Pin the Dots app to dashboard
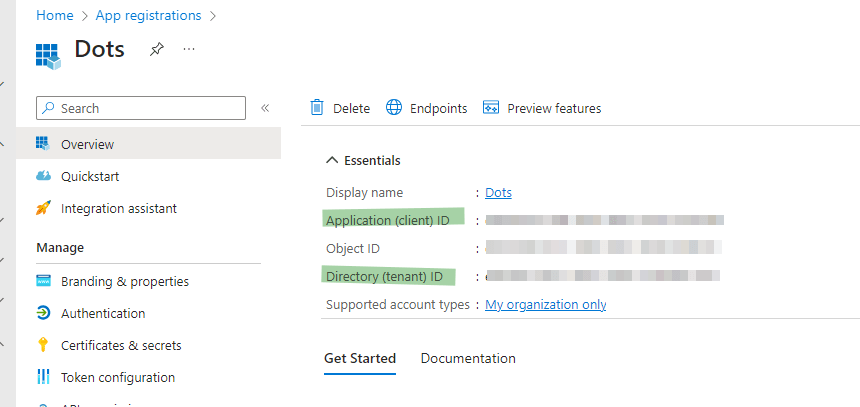The height and width of the screenshot is (407, 860). [157, 49]
